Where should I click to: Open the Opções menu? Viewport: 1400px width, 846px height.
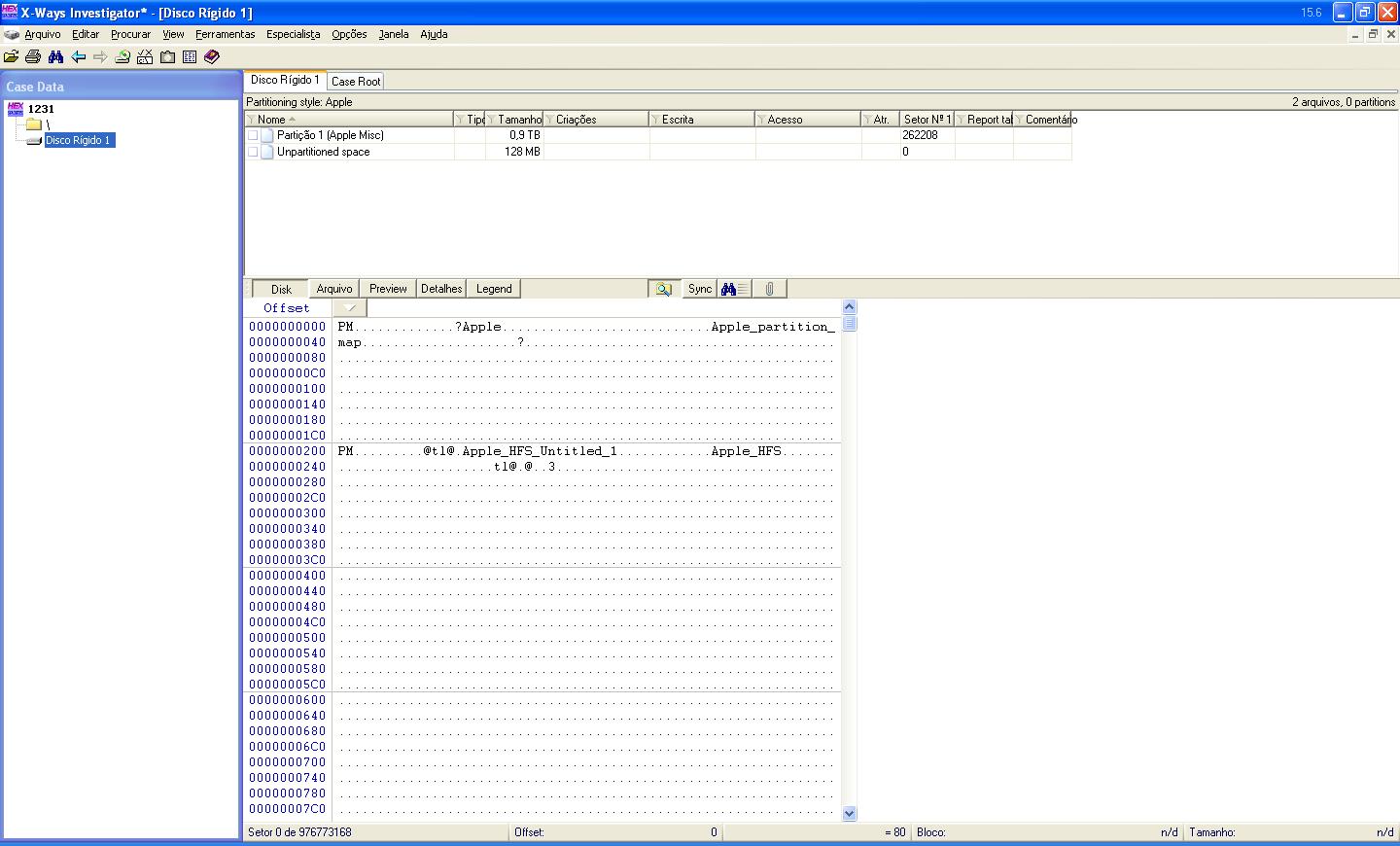[349, 34]
